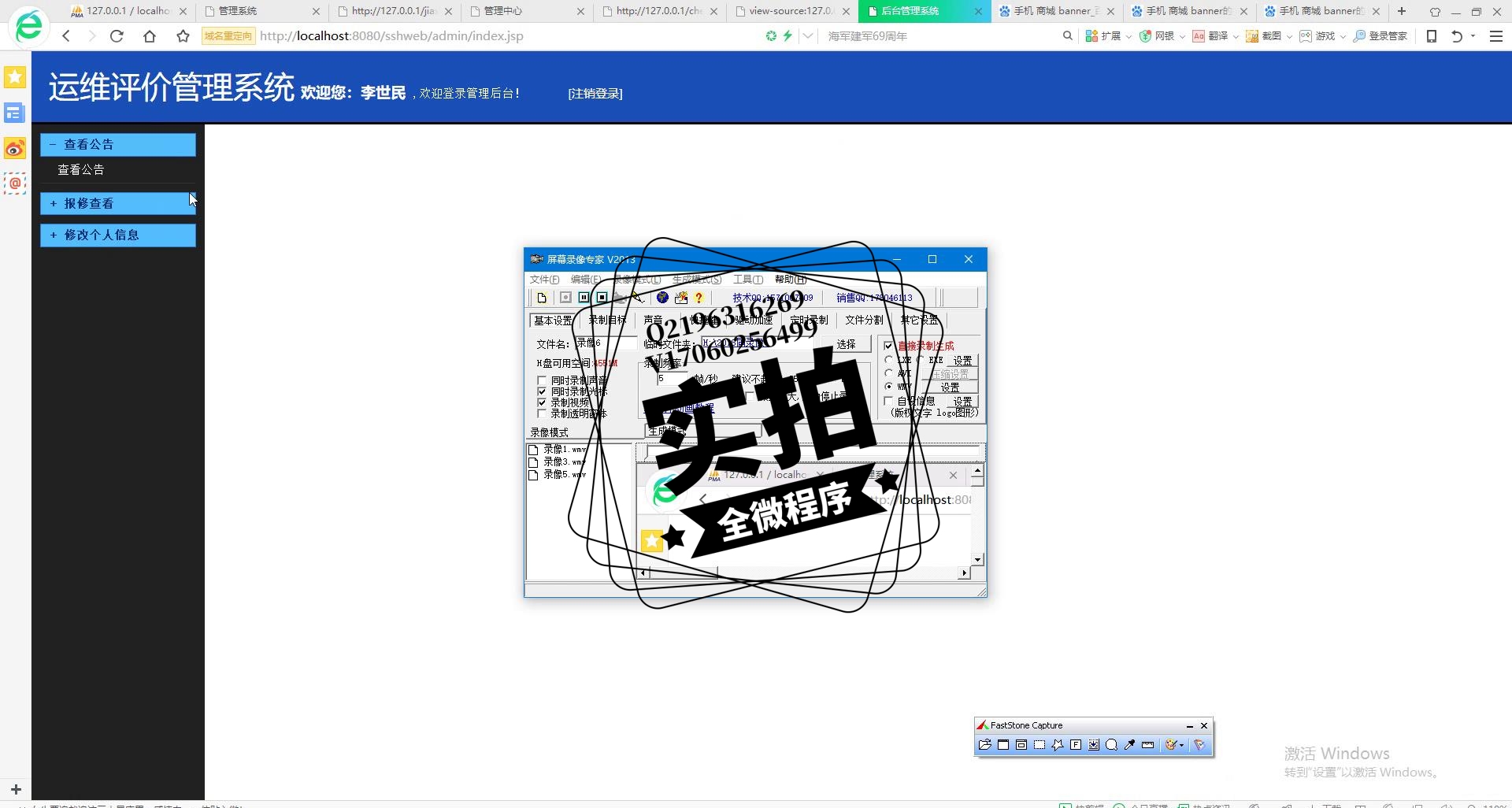This screenshot has height=808, width=1512.
Task: Click the 文件名 input field
Action: tap(605, 343)
